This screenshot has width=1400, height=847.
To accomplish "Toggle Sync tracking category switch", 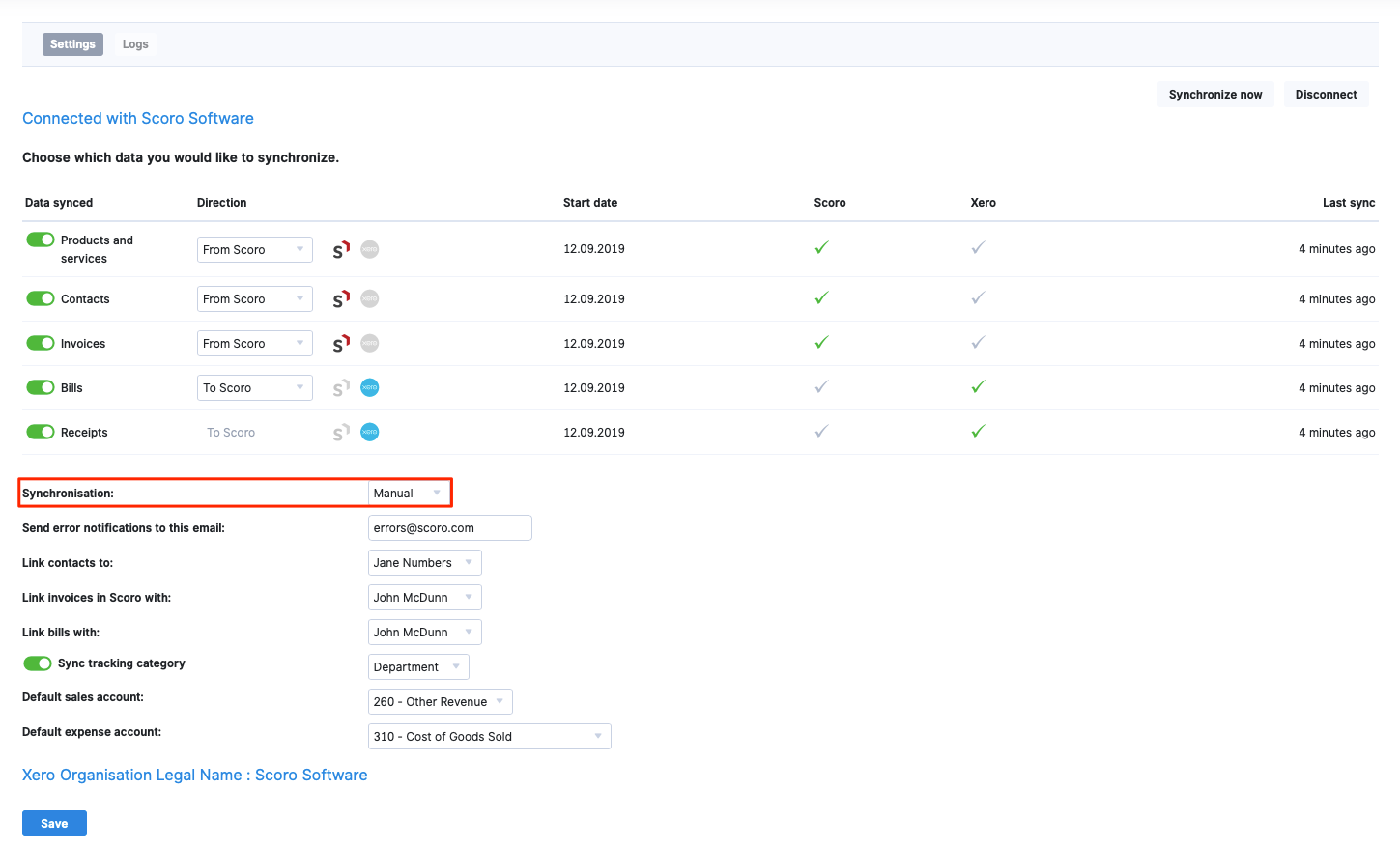I will 38,663.
